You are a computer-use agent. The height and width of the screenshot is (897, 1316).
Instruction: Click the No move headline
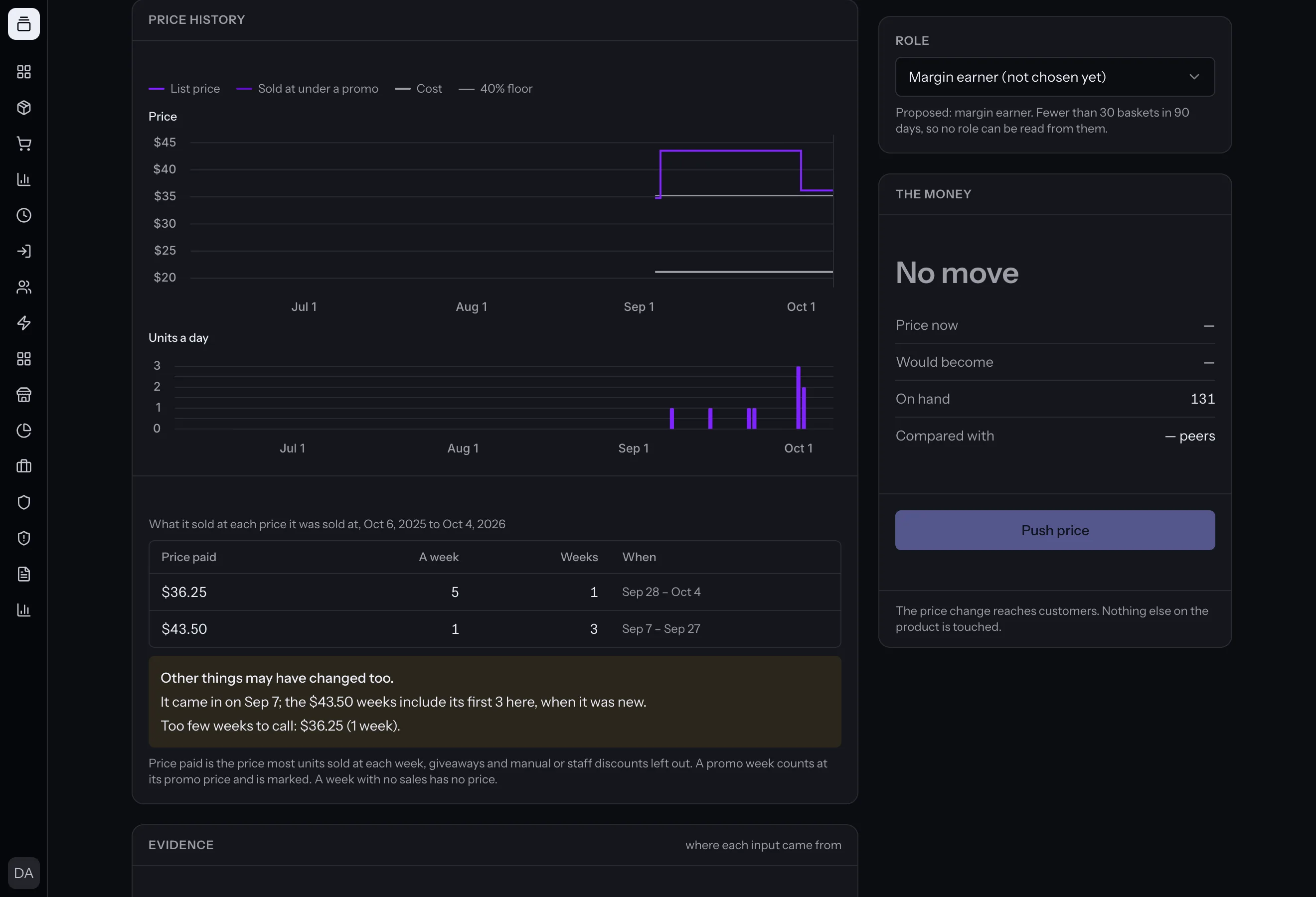[957, 273]
